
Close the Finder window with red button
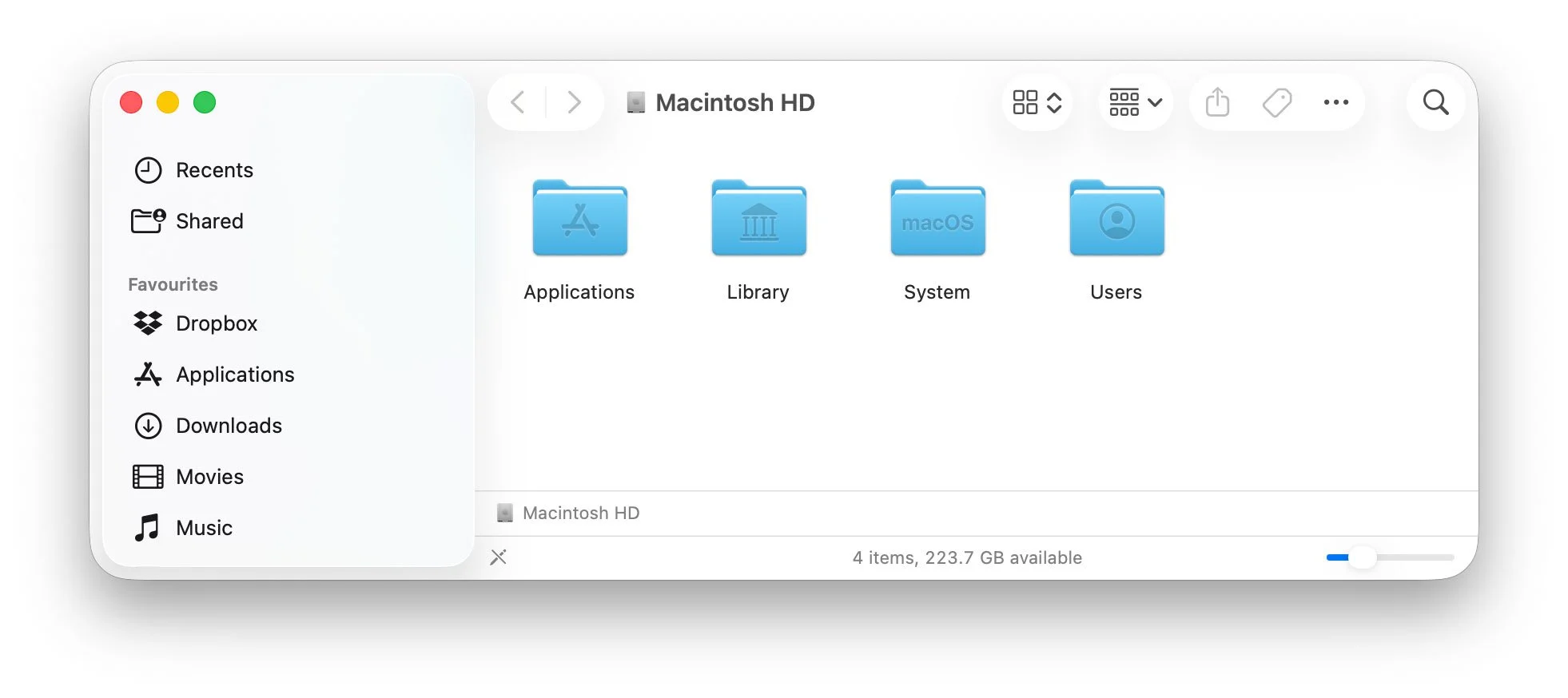pyautogui.click(x=131, y=102)
